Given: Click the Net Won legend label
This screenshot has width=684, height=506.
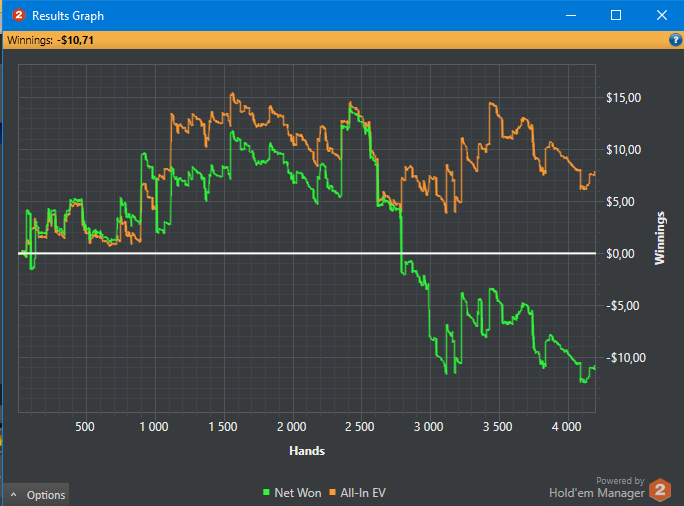Looking at the screenshot, I should point(298,493).
